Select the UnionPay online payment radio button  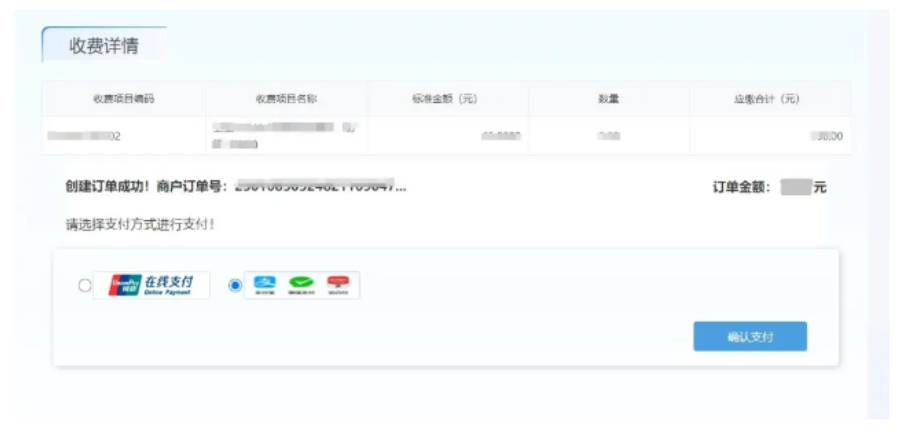click(x=85, y=286)
